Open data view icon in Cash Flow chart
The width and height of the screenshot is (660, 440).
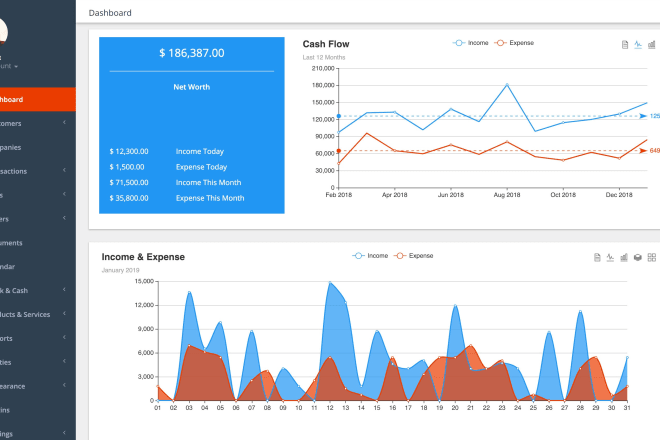(625, 45)
